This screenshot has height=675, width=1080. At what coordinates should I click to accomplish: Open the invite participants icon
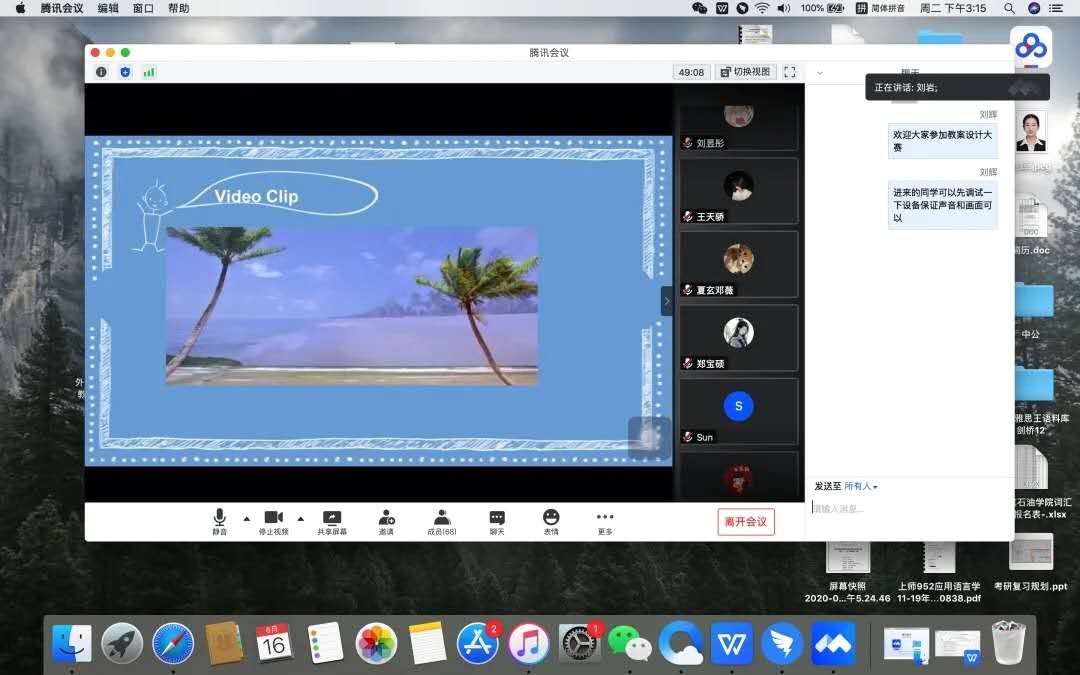click(x=386, y=521)
